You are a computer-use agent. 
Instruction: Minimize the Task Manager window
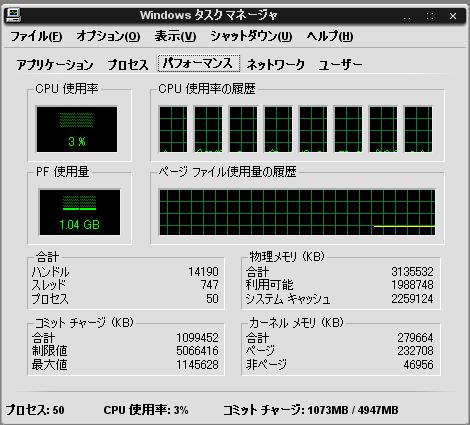click(407, 16)
